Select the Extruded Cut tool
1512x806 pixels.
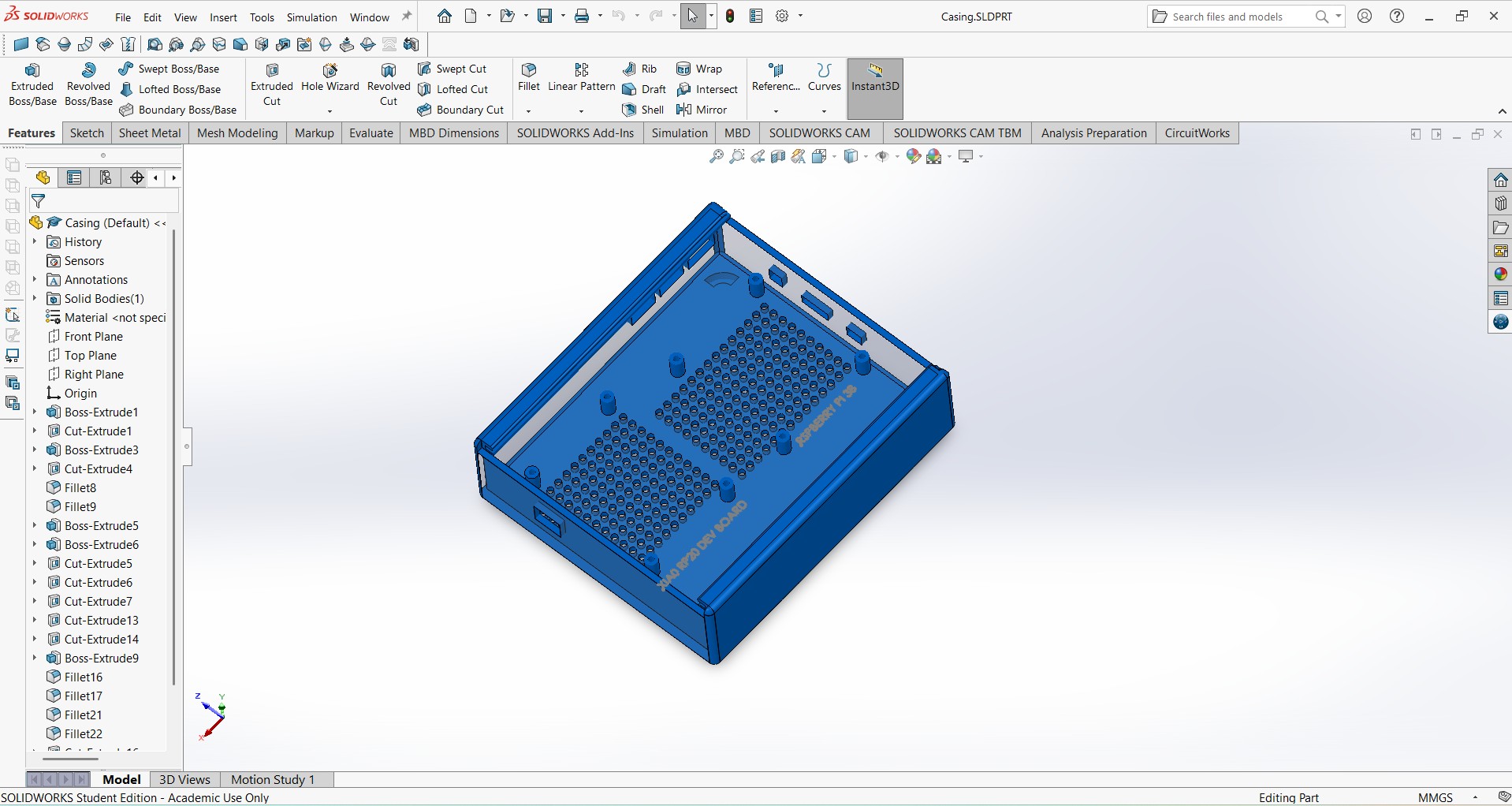coord(272,85)
